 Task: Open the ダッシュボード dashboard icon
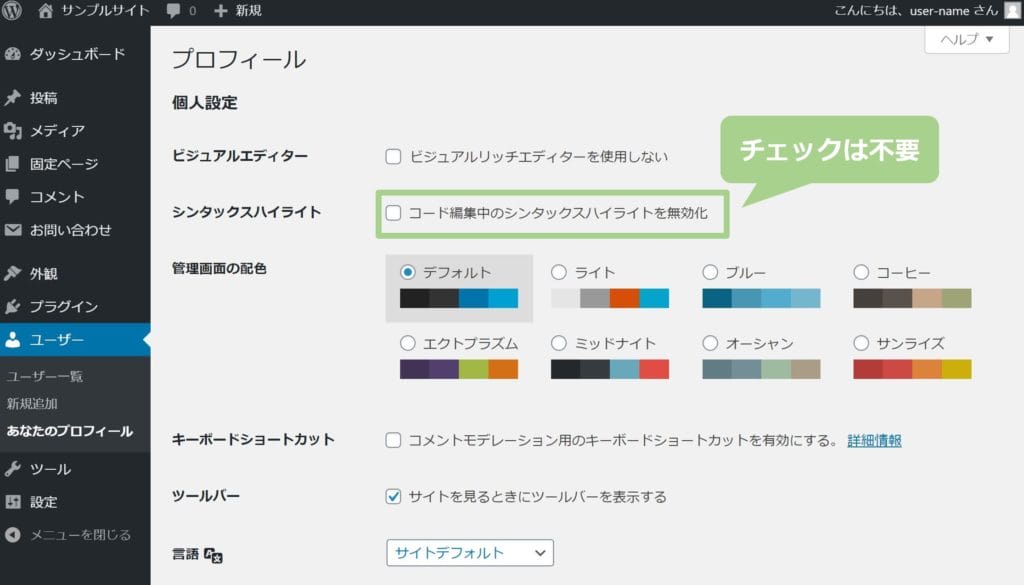click(x=13, y=54)
